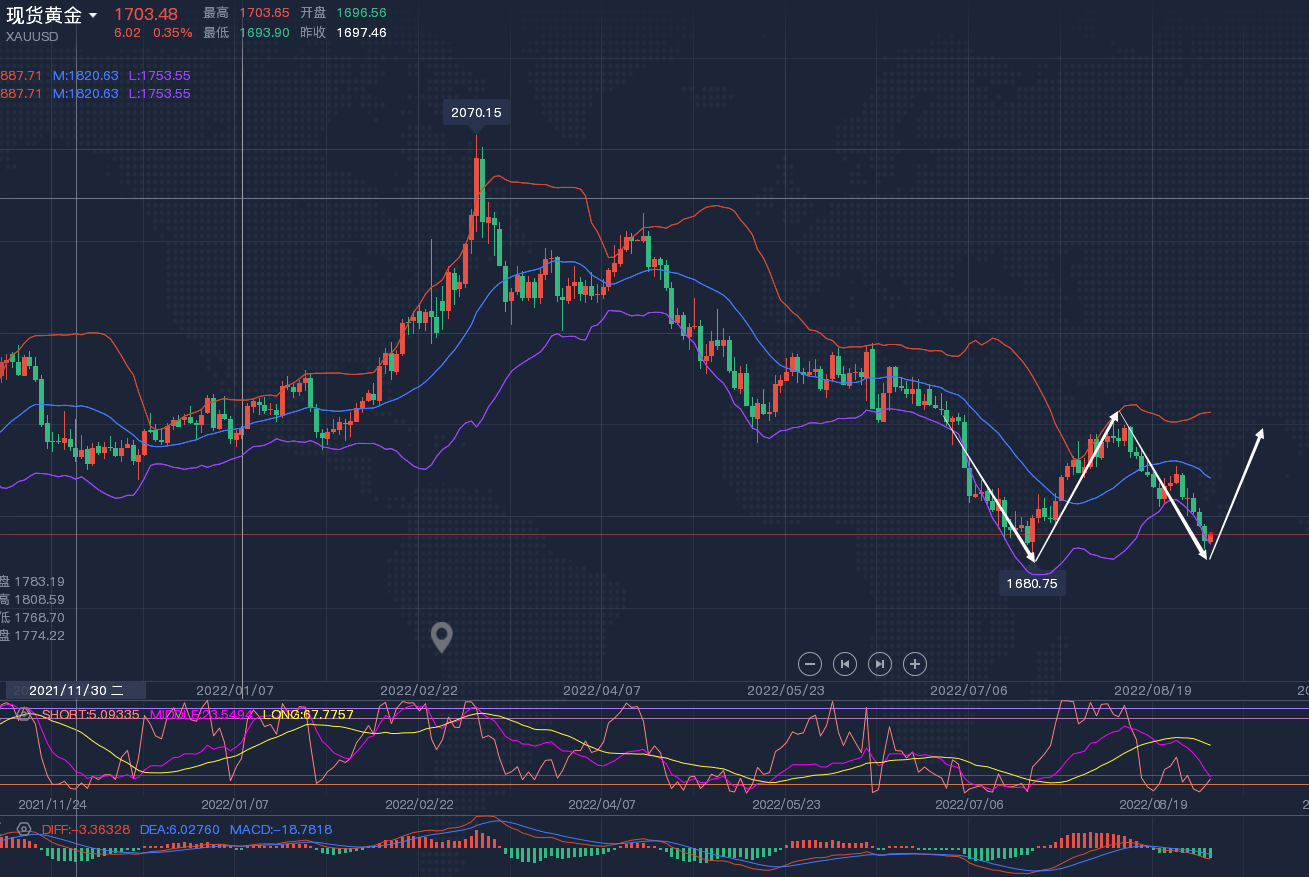Click the 1680.75 low price label
Image resolution: width=1309 pixels, height=877 pixels.
tap(1032, 583)
